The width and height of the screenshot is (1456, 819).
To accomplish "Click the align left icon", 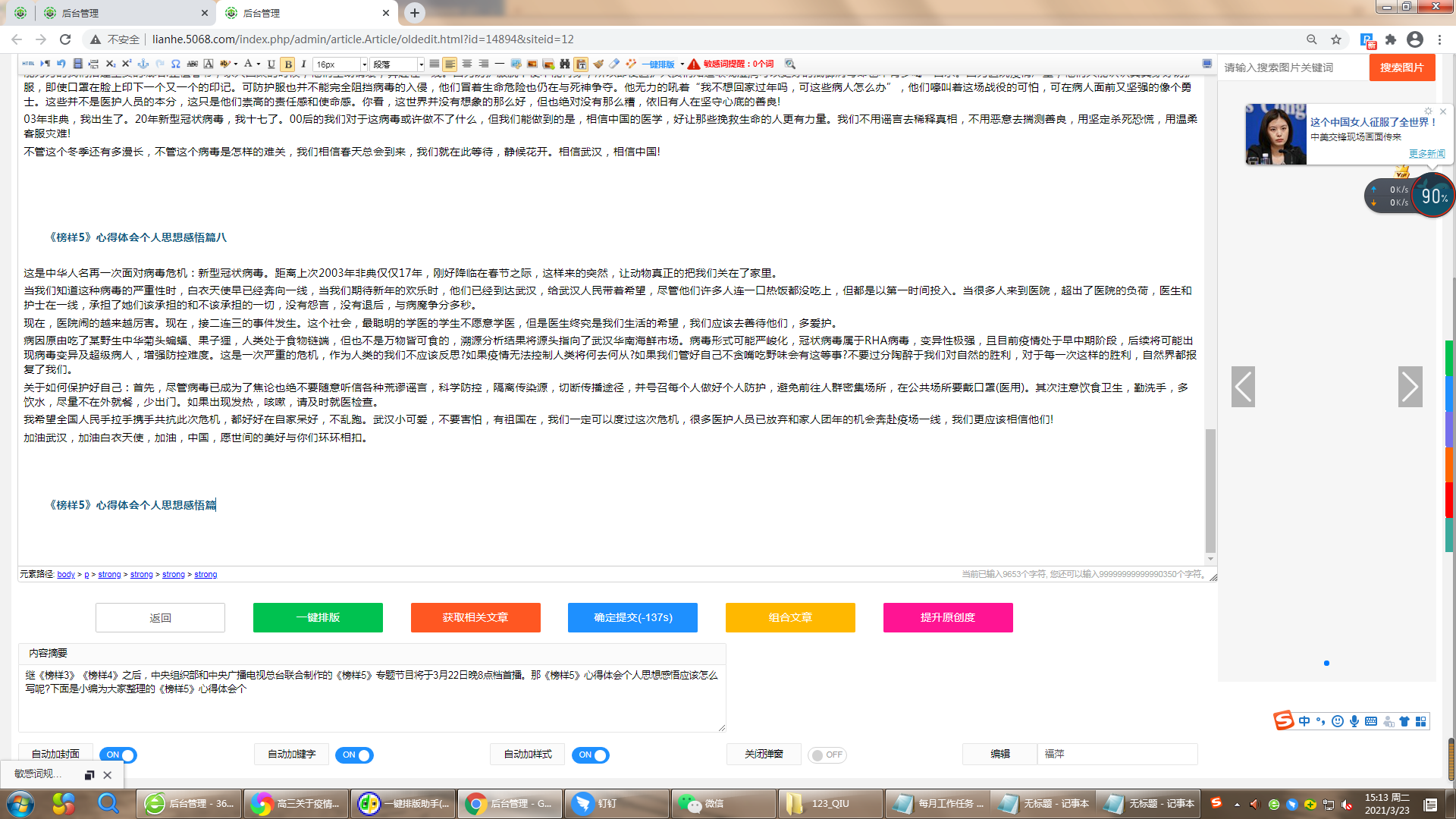I will click(450, 64).
